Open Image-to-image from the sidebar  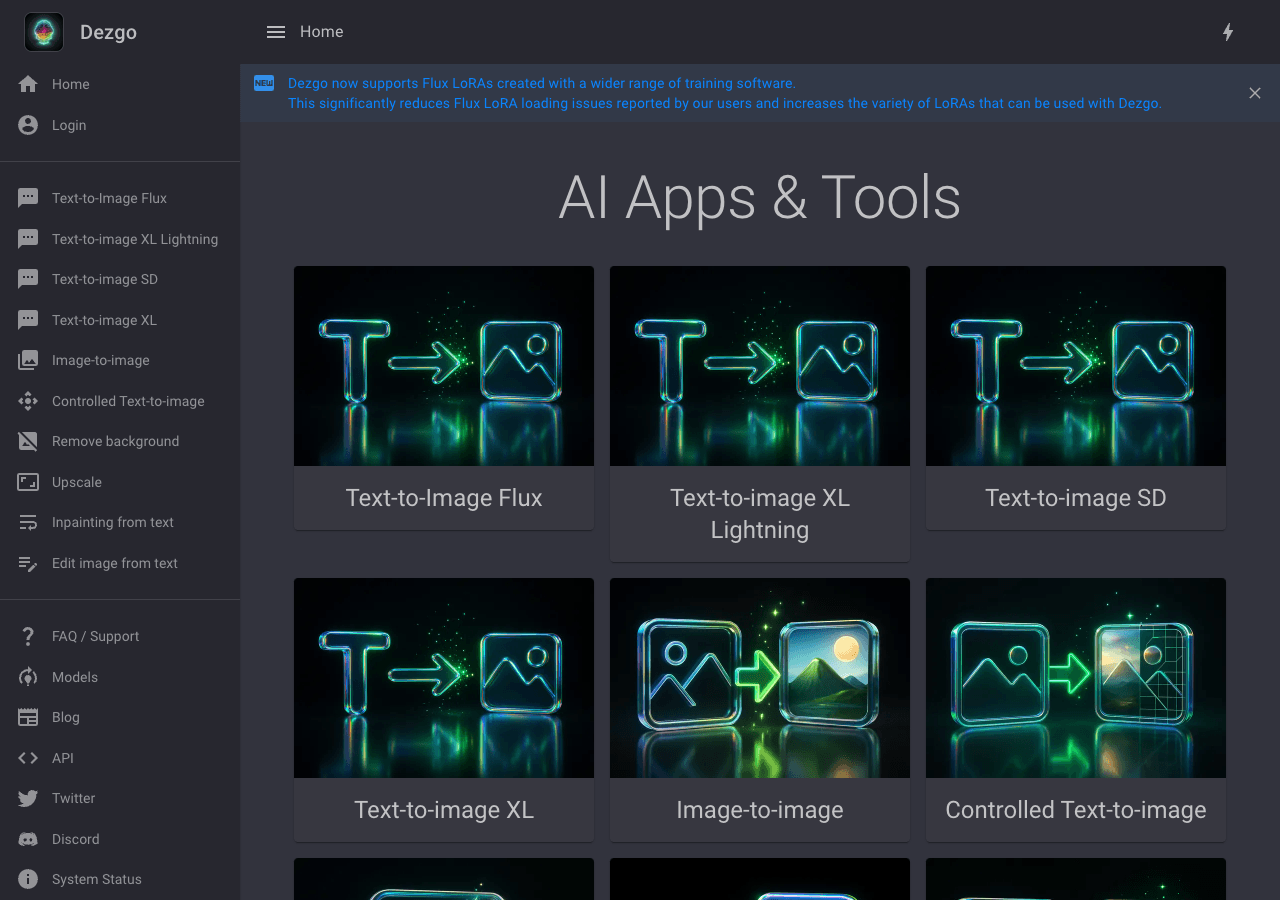pos(120,360)
